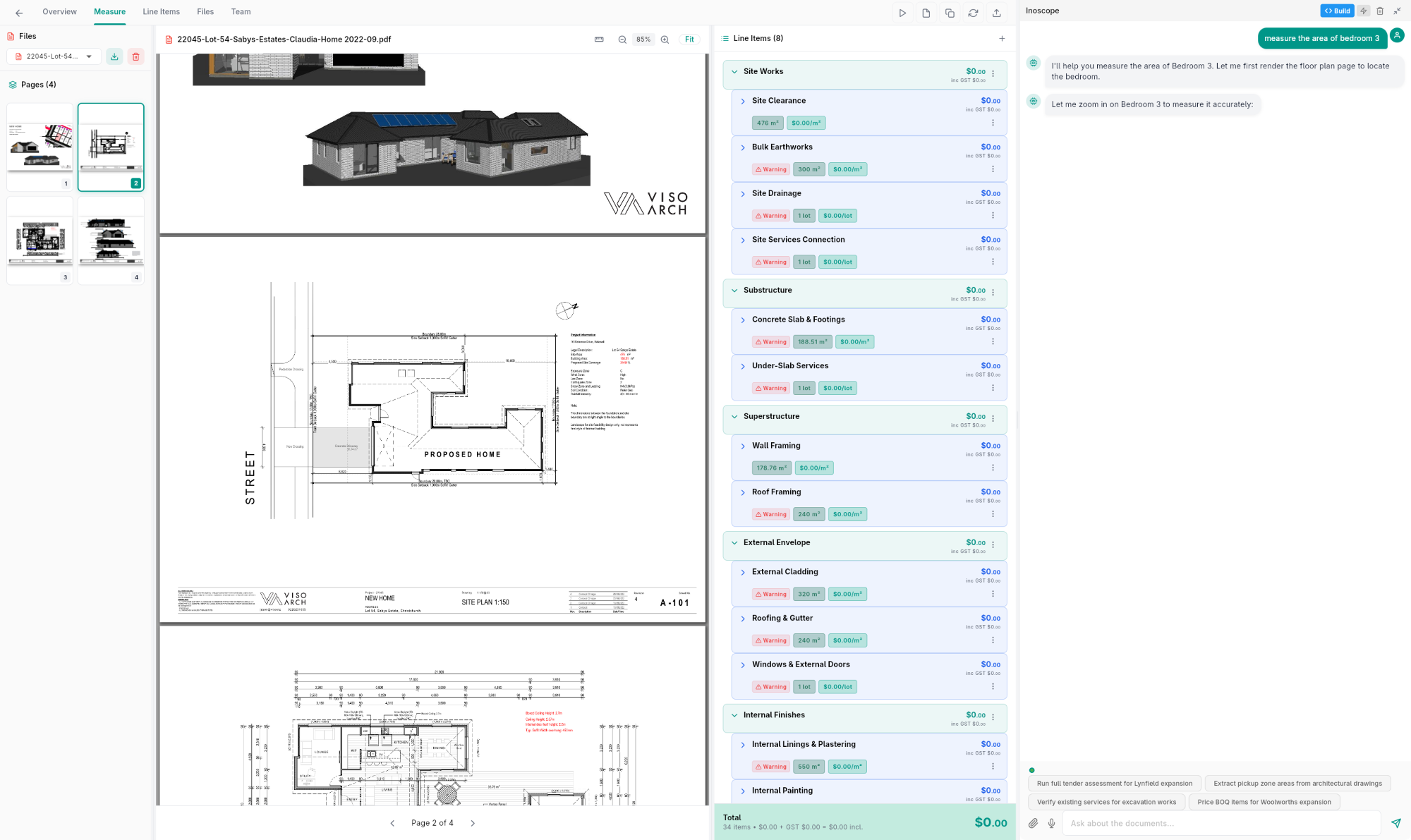The image size is (1411, 840).
Task: Click the zoom in magnifier icon
Action: coord(665,39)
